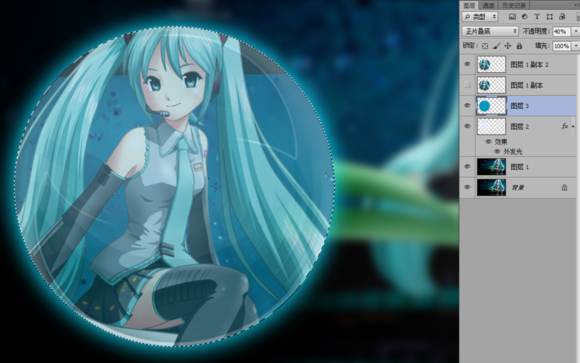Filter layers by shape layer icon
This screenshot has width=580, height=363.
pyautogui.click(x=550, y=17)
